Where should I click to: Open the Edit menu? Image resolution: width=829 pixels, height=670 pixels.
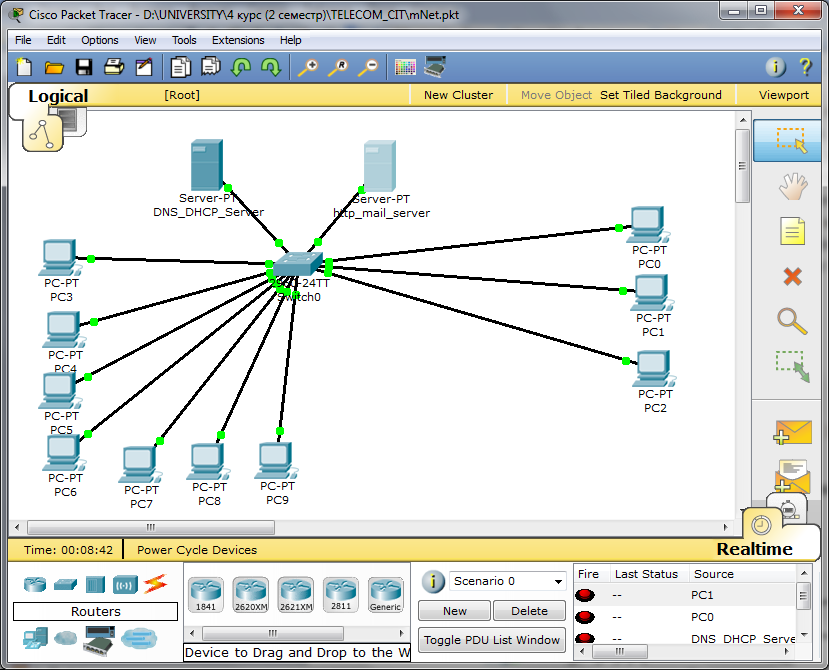click(x=56, y=40)
